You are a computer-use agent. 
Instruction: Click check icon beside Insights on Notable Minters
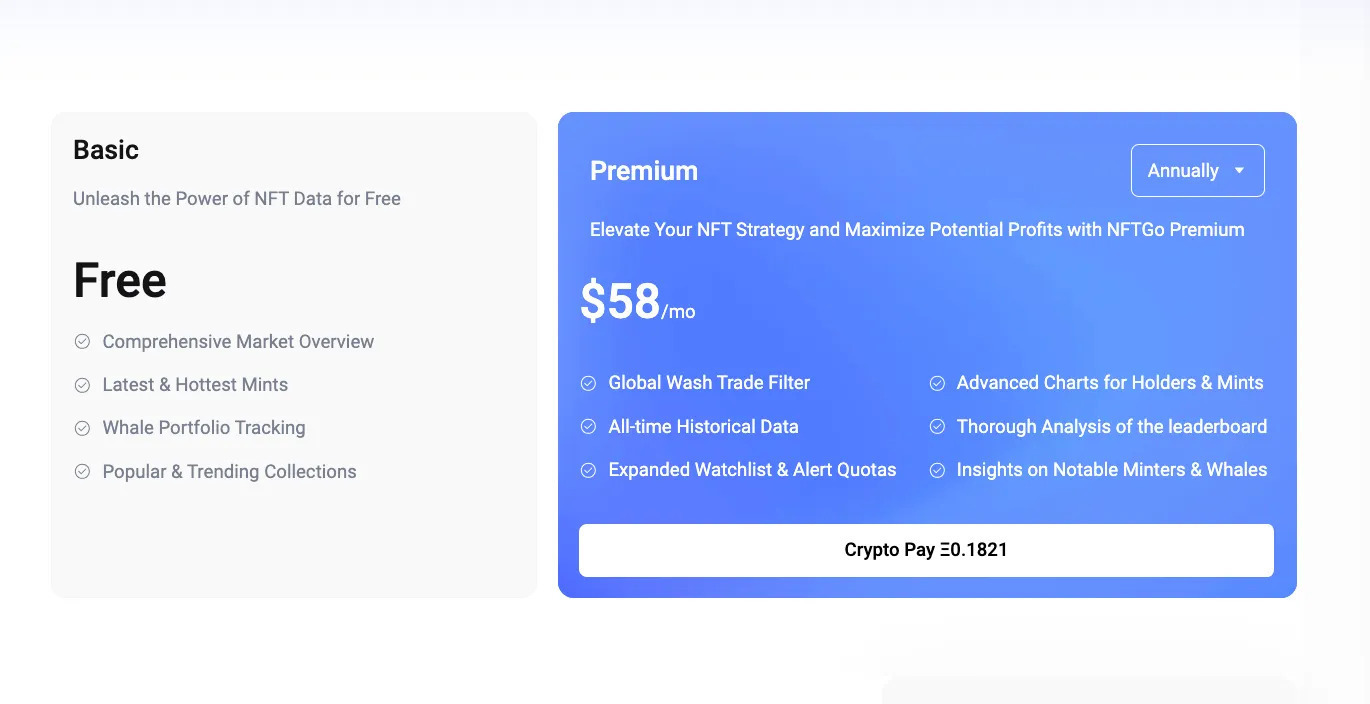937,470
